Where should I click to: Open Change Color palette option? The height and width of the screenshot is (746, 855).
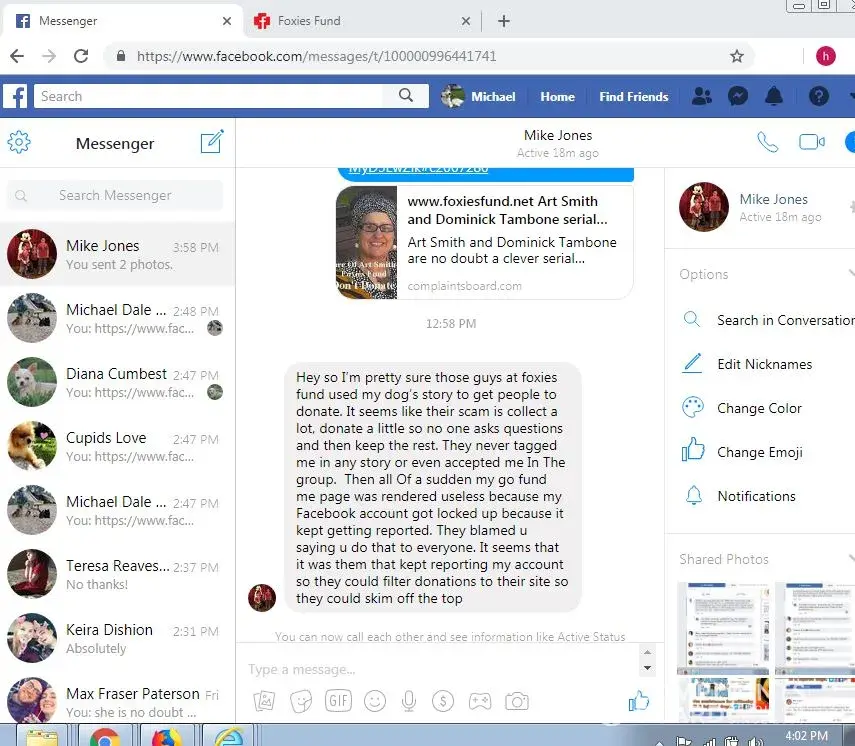click(x=759, y=408)
